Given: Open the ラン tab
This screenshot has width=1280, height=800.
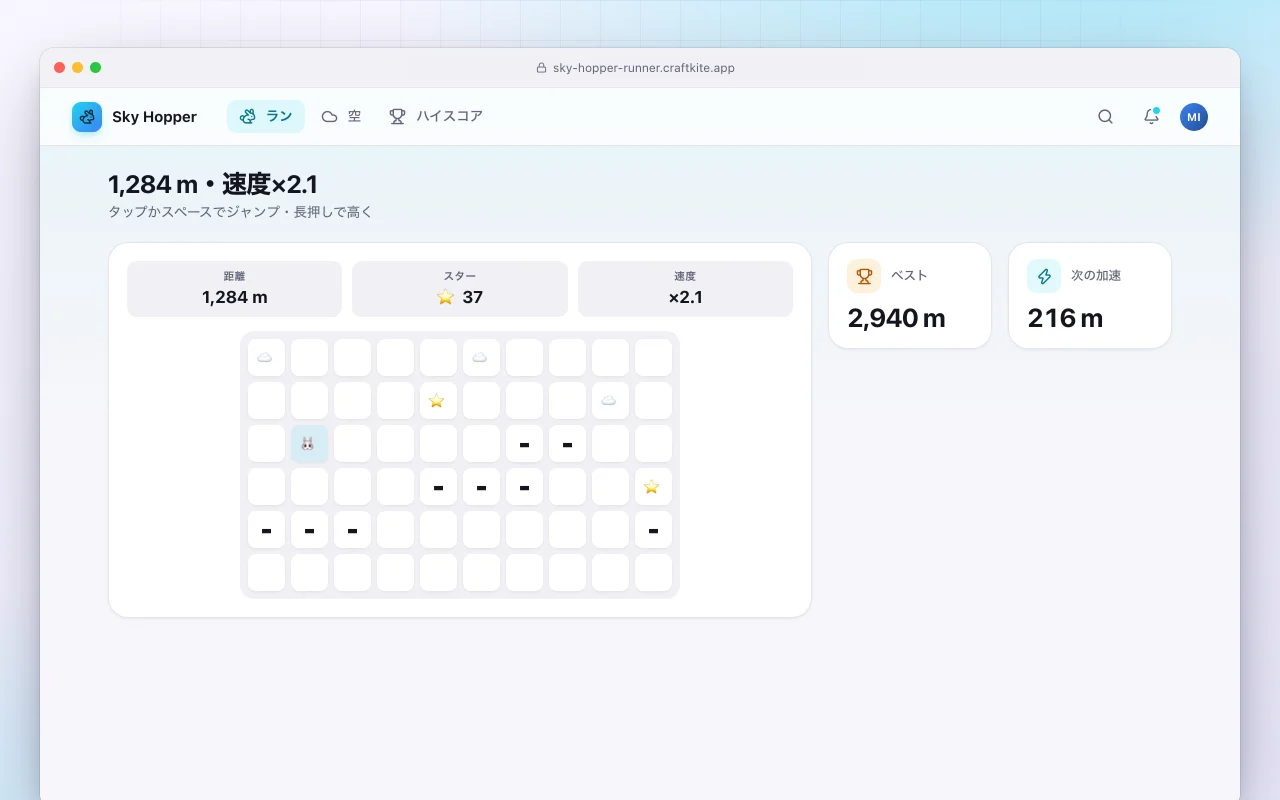Looking at the screenshot, I should (266, 116).
